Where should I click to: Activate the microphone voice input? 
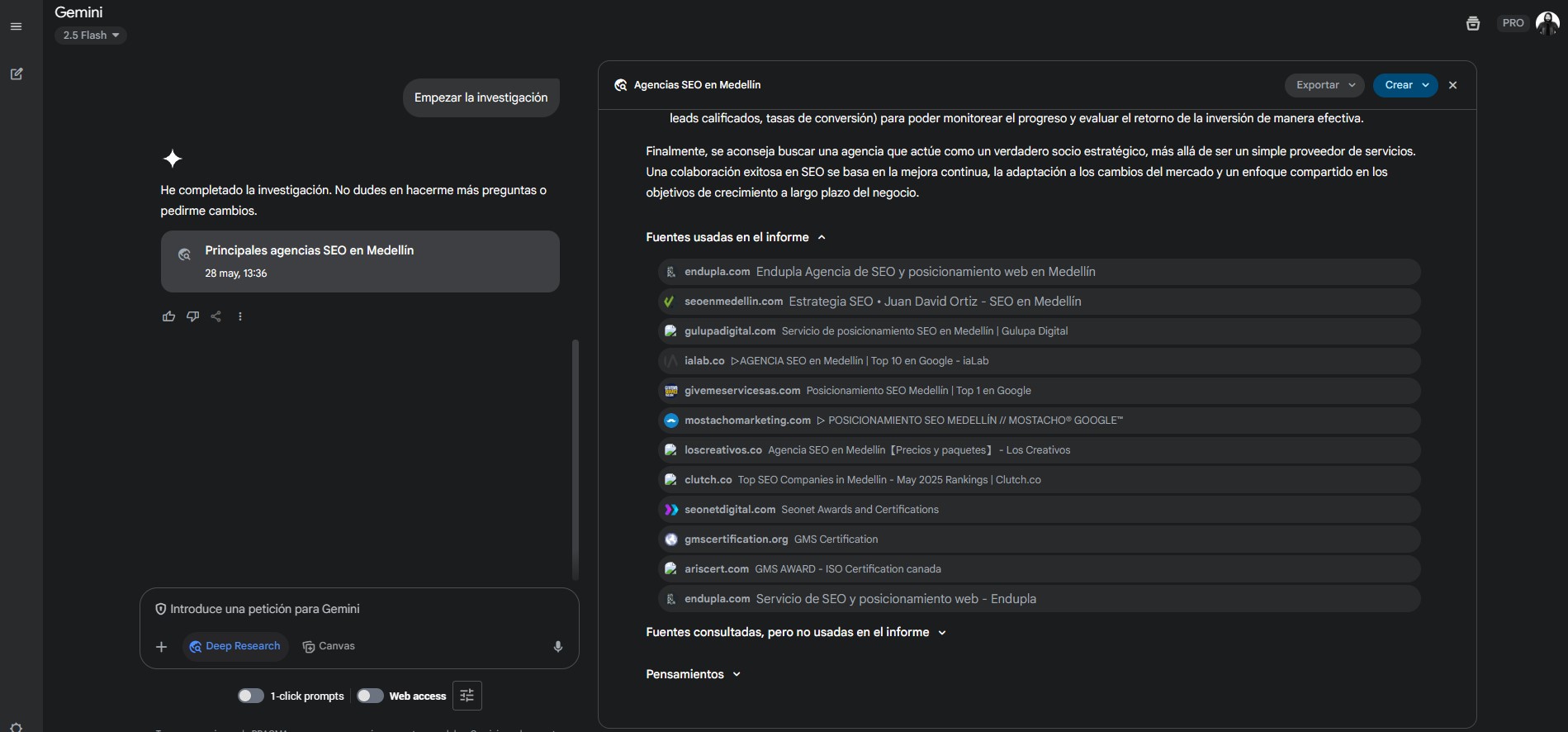558,647
